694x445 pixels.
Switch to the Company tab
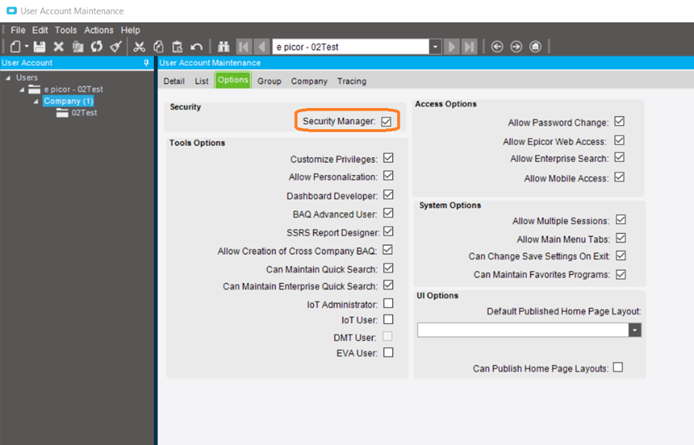[x=309, y=81]
